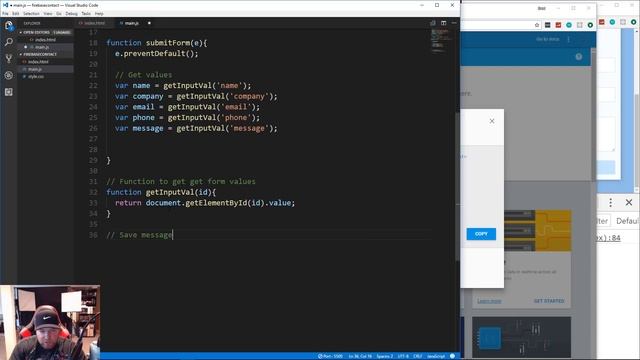Open the Source Control view

click(9, 58)
